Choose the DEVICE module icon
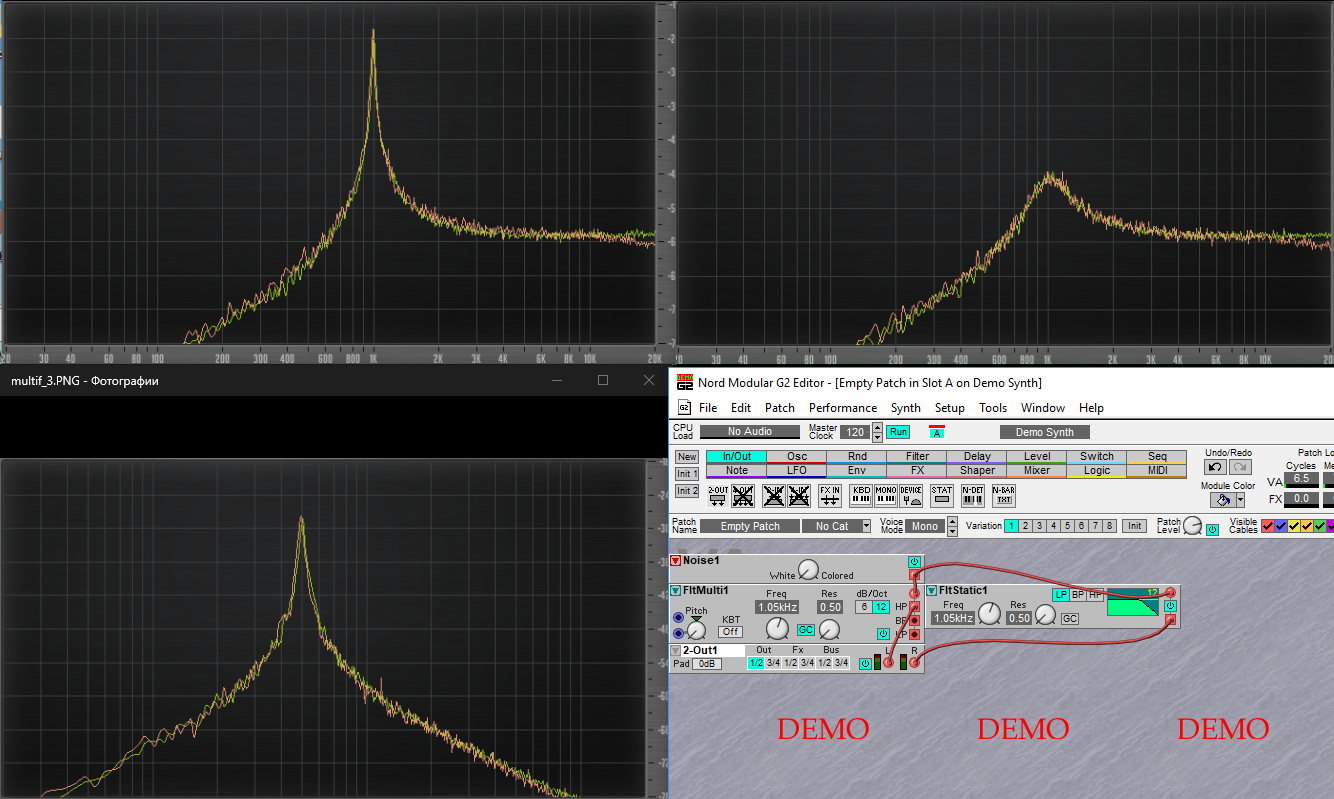The width and height of the screenshot is (1334, 799). pos(910,495)
